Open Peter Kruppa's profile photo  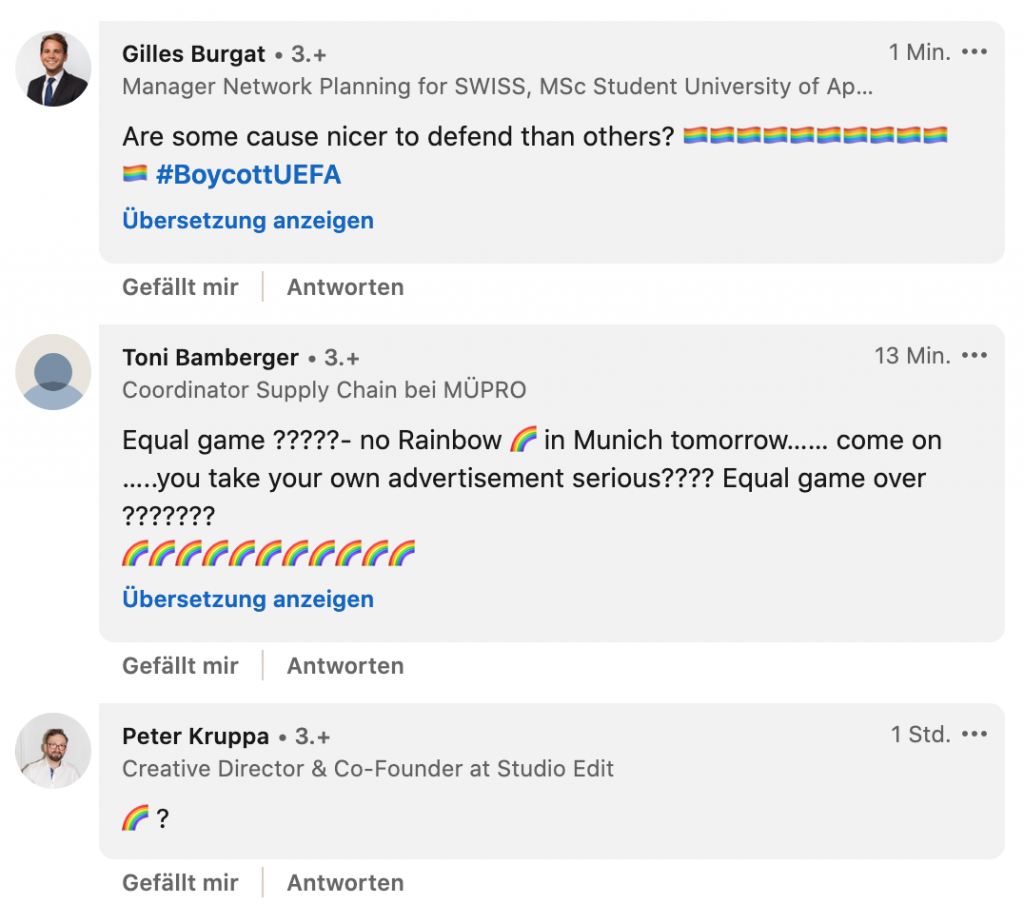(x=53, y=751)
